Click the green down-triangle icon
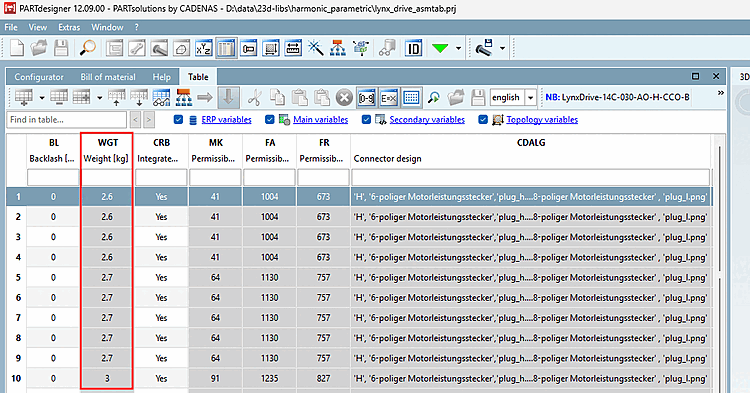Image resolution: width=750 pixels, height=393 pixels. [440, 48]
